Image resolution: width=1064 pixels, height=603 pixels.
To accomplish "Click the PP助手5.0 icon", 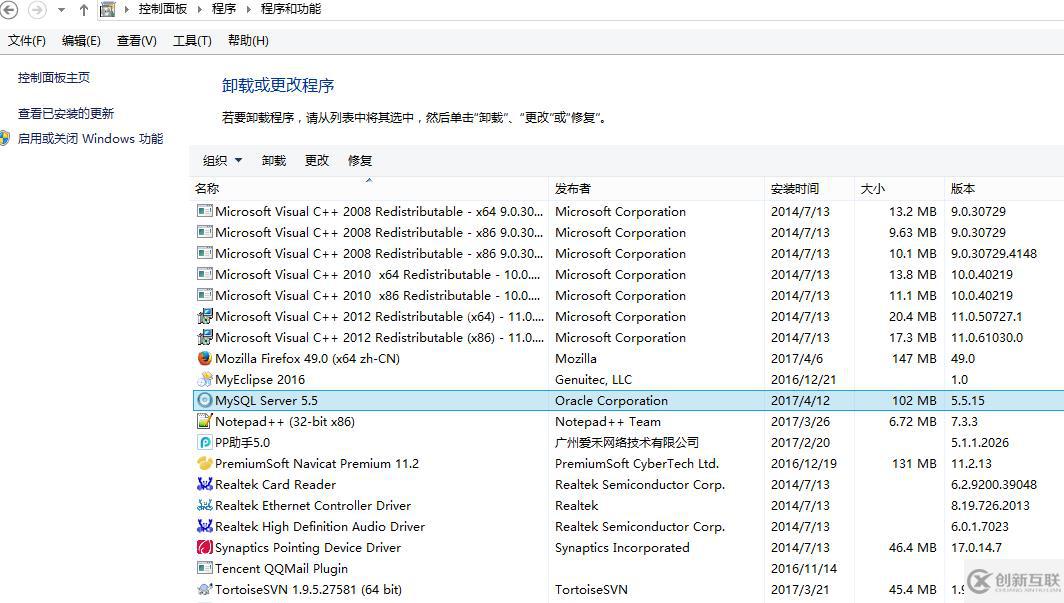I will [204, 442].
